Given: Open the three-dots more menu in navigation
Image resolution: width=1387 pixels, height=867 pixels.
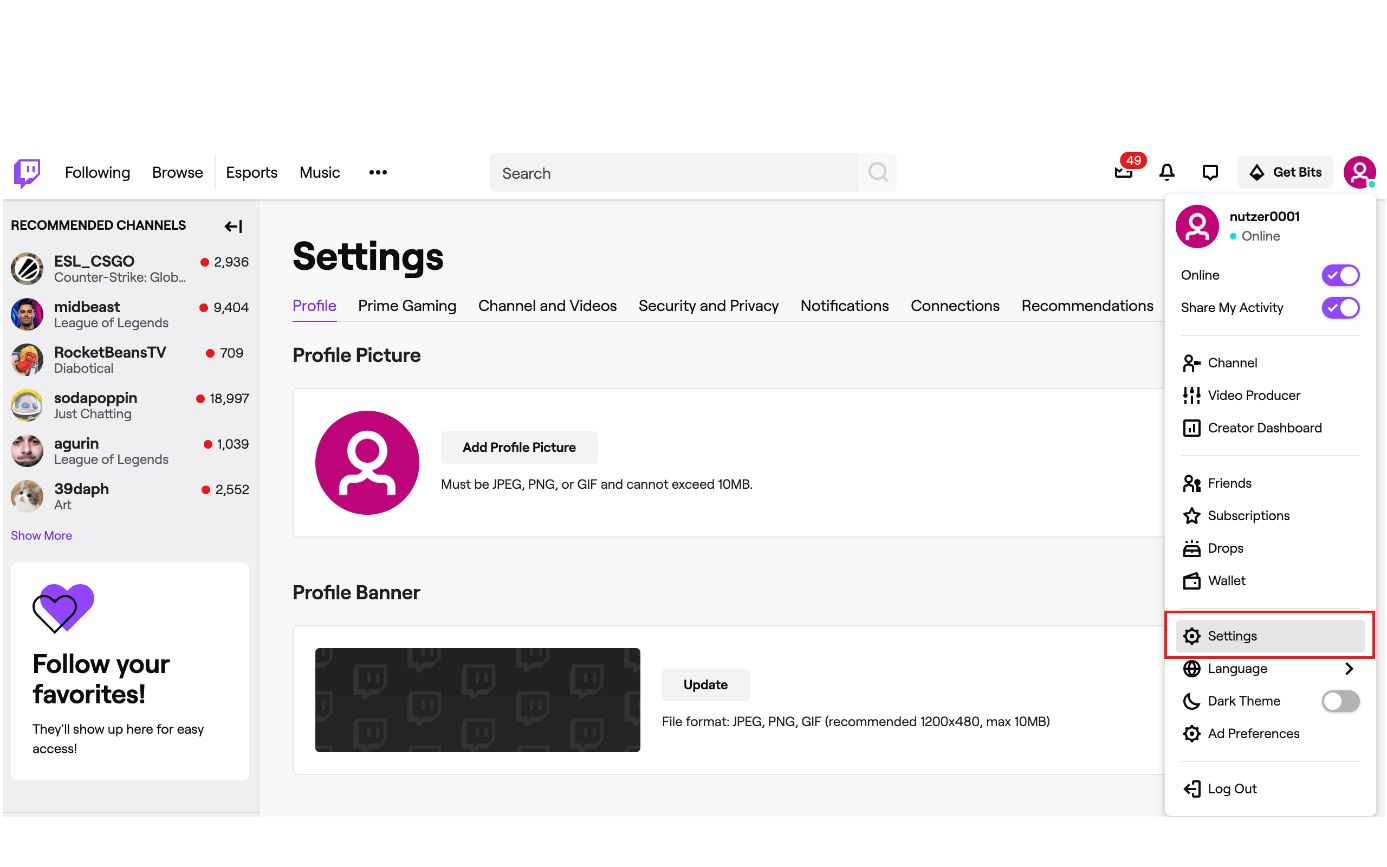Looking at the screenshot, I should [x=378, y=172].
